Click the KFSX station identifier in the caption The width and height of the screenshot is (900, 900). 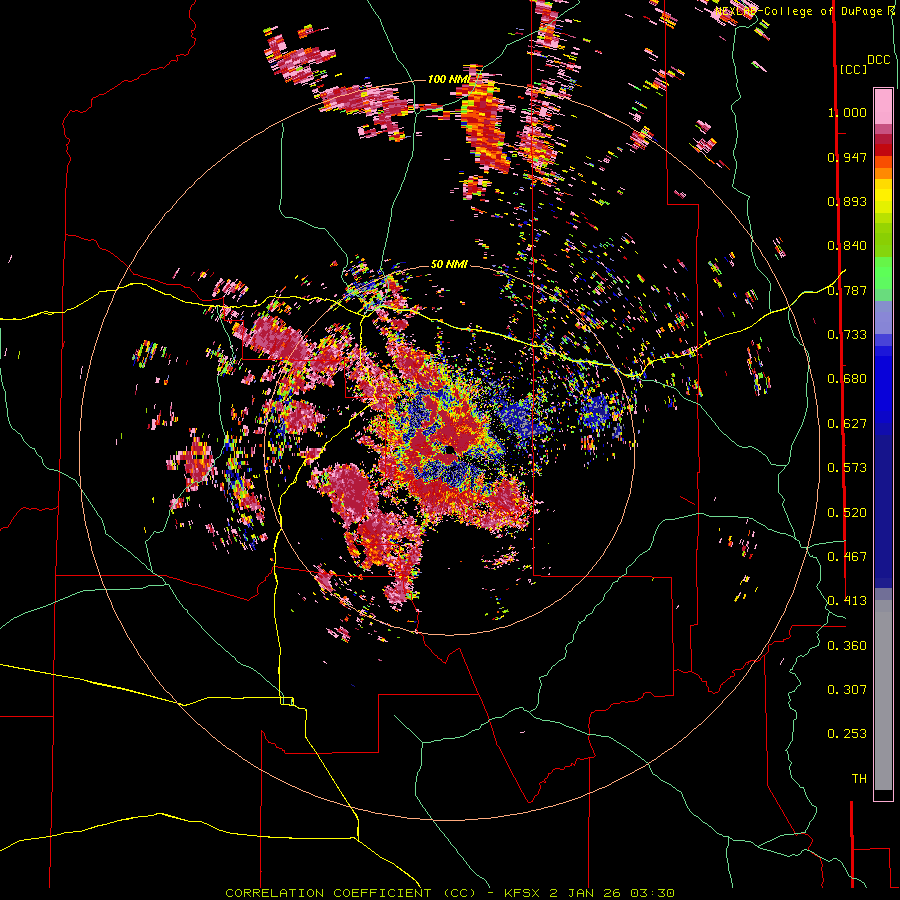point(522,893)
